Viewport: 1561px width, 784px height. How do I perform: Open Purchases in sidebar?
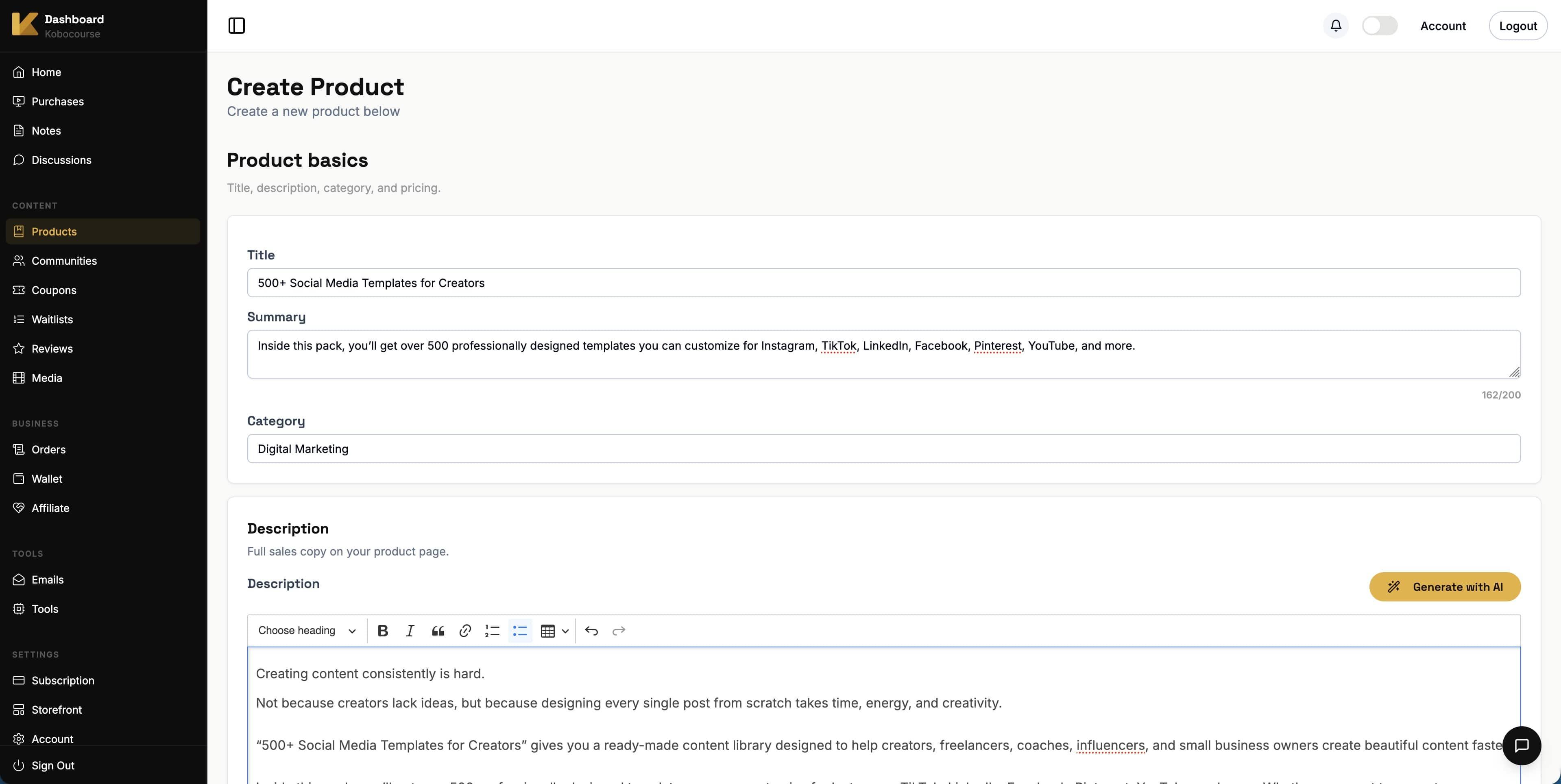coord(103,101)
